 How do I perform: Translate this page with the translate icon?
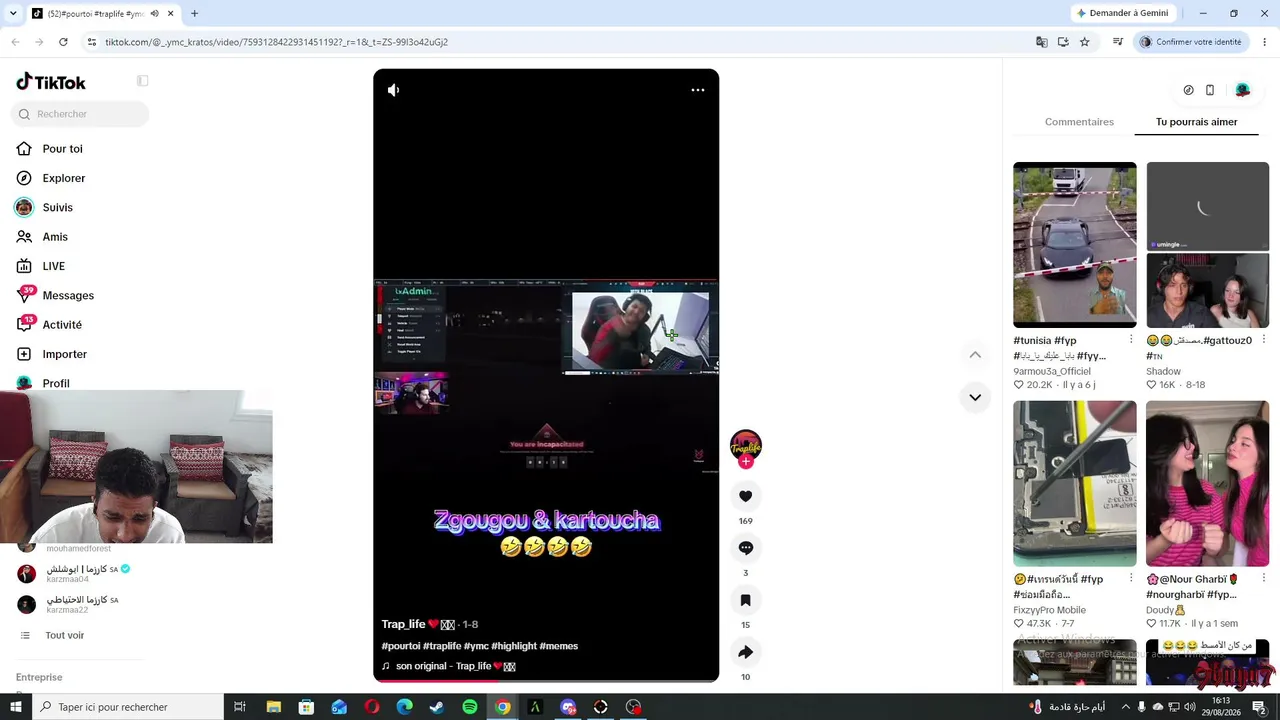click(1042, 42)
